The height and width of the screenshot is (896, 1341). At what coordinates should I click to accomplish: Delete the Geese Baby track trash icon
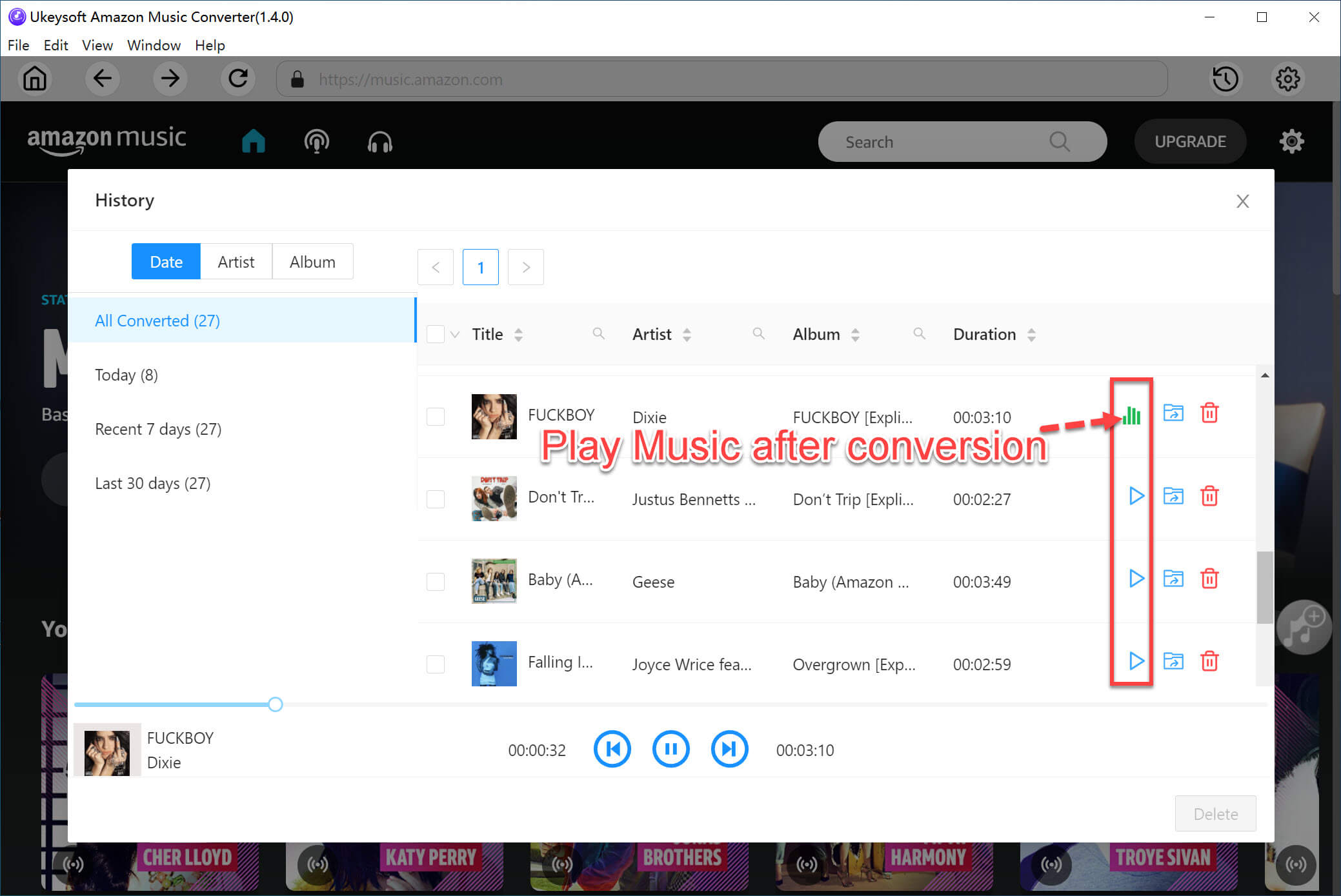pos(1209,579)
